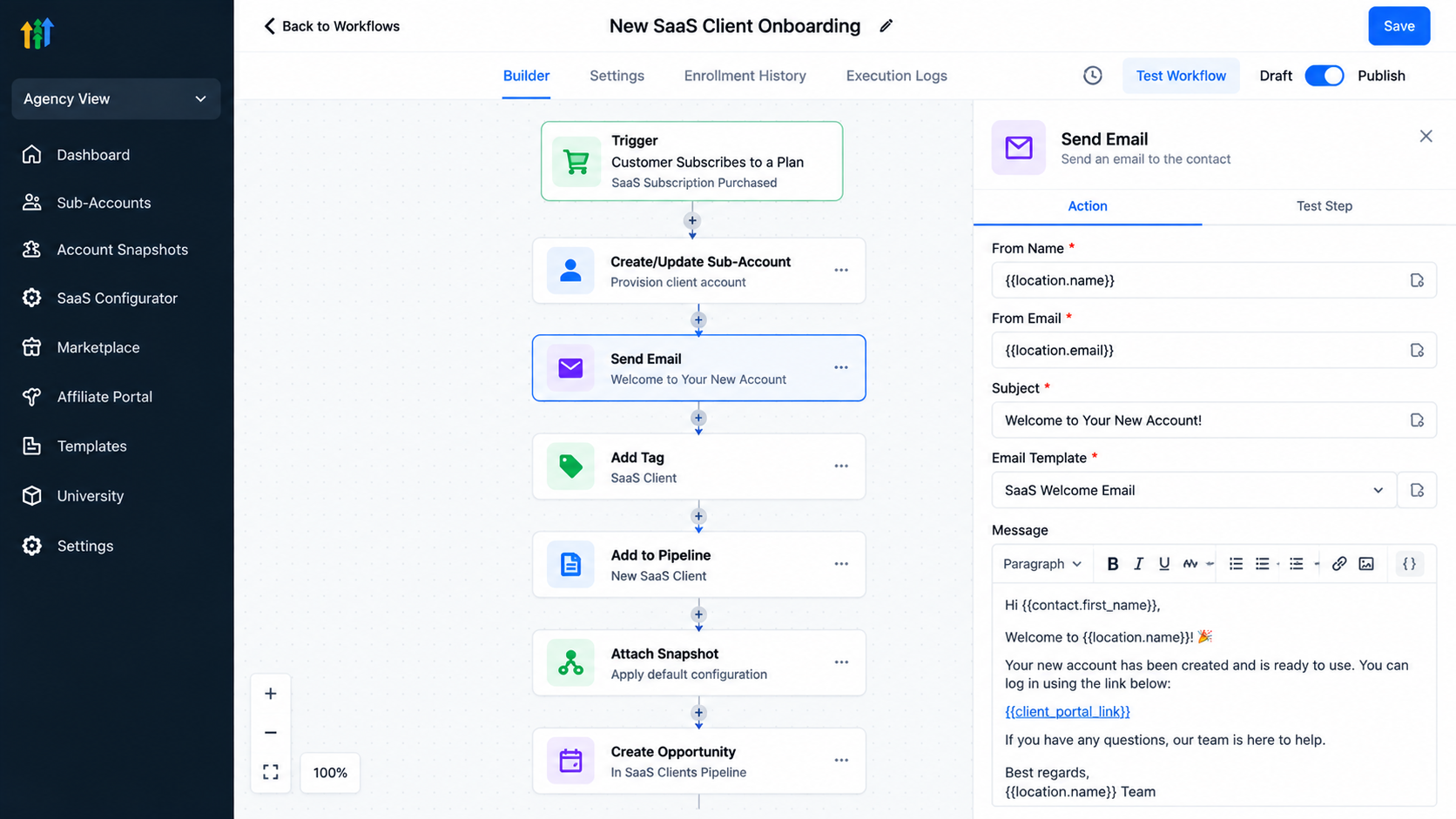Select the Create Opportunity step
The image size is (1456, 819).
click(x=698, y=761)
